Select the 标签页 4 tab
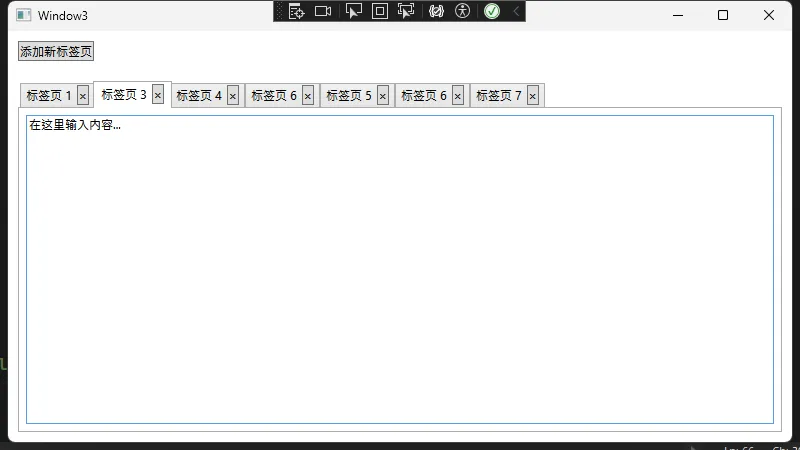 (199, 96)
